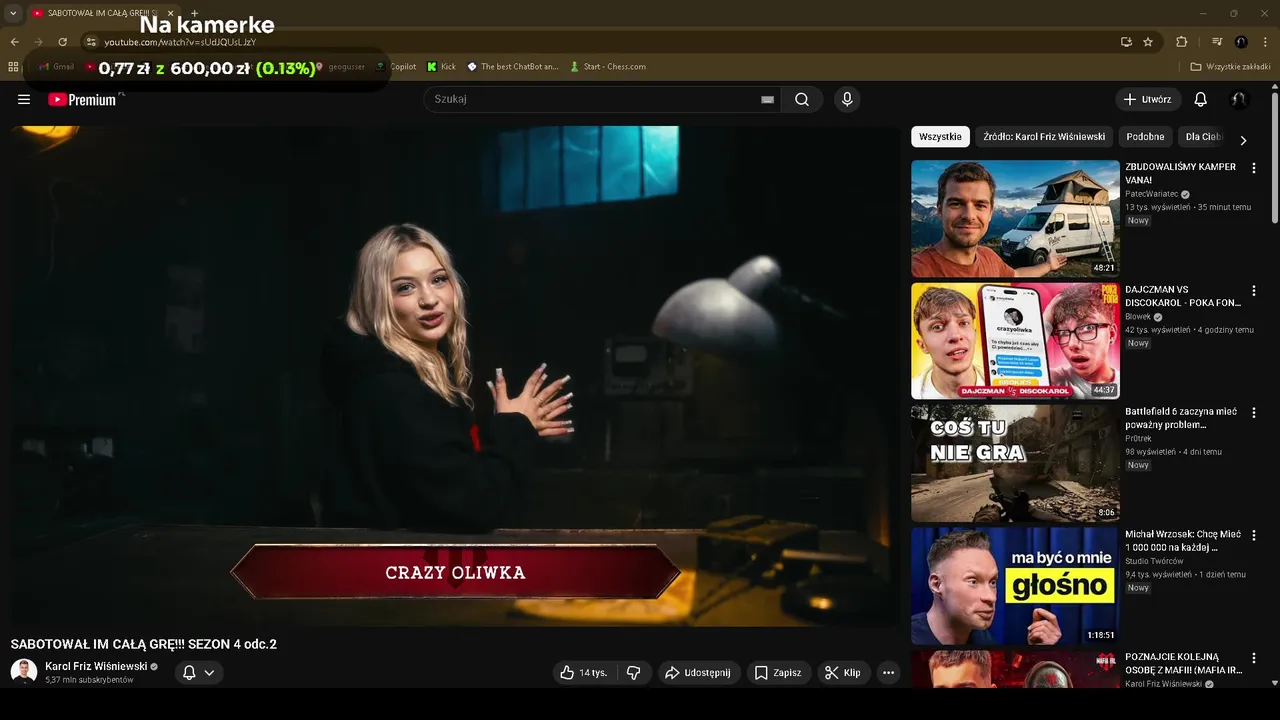Open the ZBUDOWALIŚMY KAMPER VANA thumbnail
1280x720 pixels.
coord(1015,218)
